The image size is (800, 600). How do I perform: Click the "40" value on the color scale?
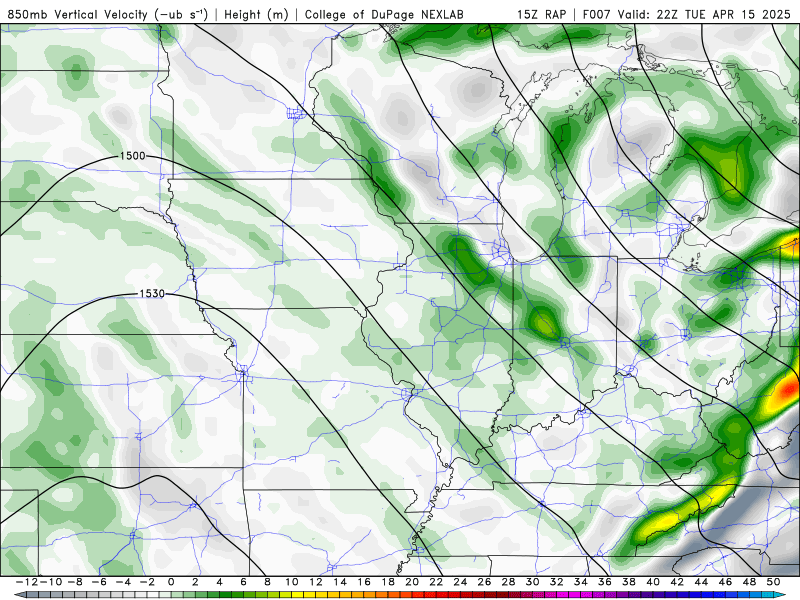(653, 582)
